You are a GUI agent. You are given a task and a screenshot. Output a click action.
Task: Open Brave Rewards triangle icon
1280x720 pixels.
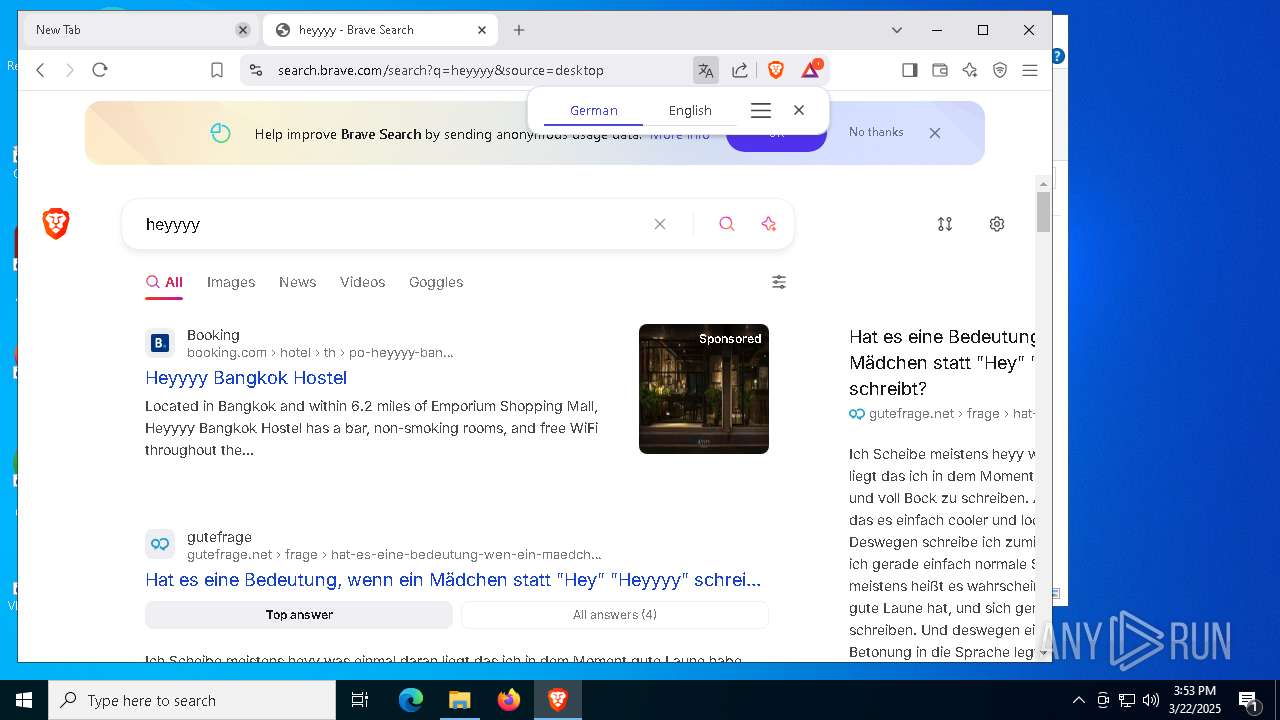[x=811, y=69]
